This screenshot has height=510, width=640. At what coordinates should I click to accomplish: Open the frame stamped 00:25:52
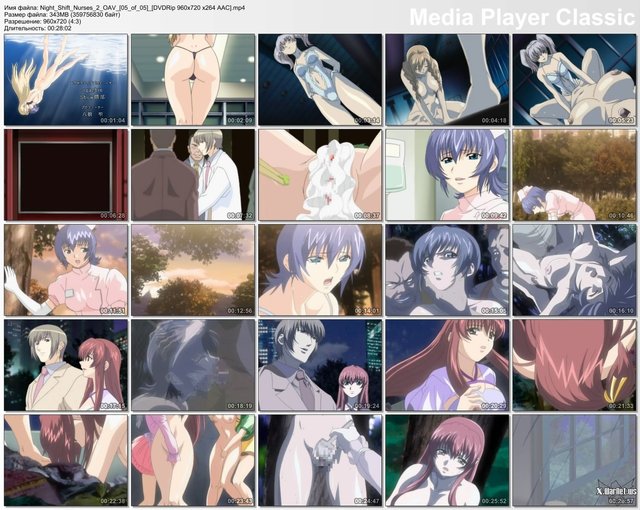[x=447, y=461]
